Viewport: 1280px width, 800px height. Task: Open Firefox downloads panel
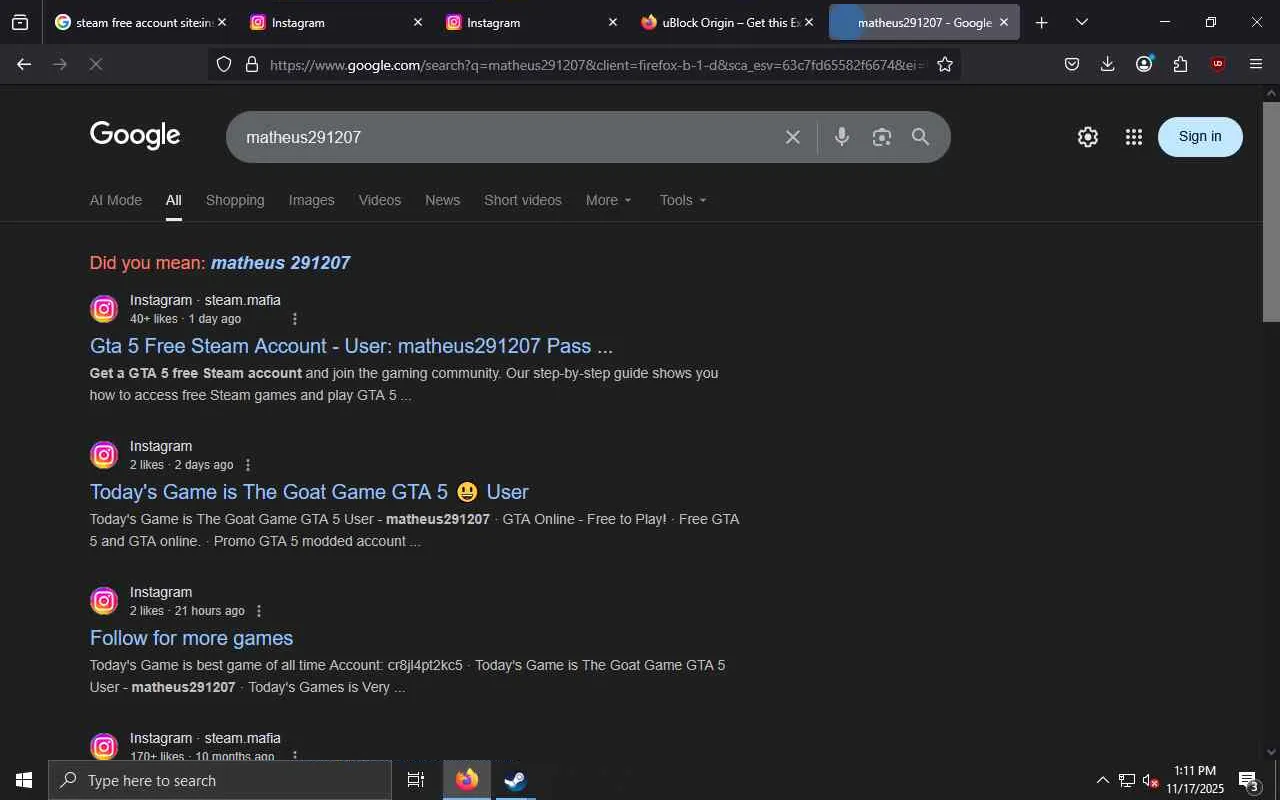pos(1107,64)
